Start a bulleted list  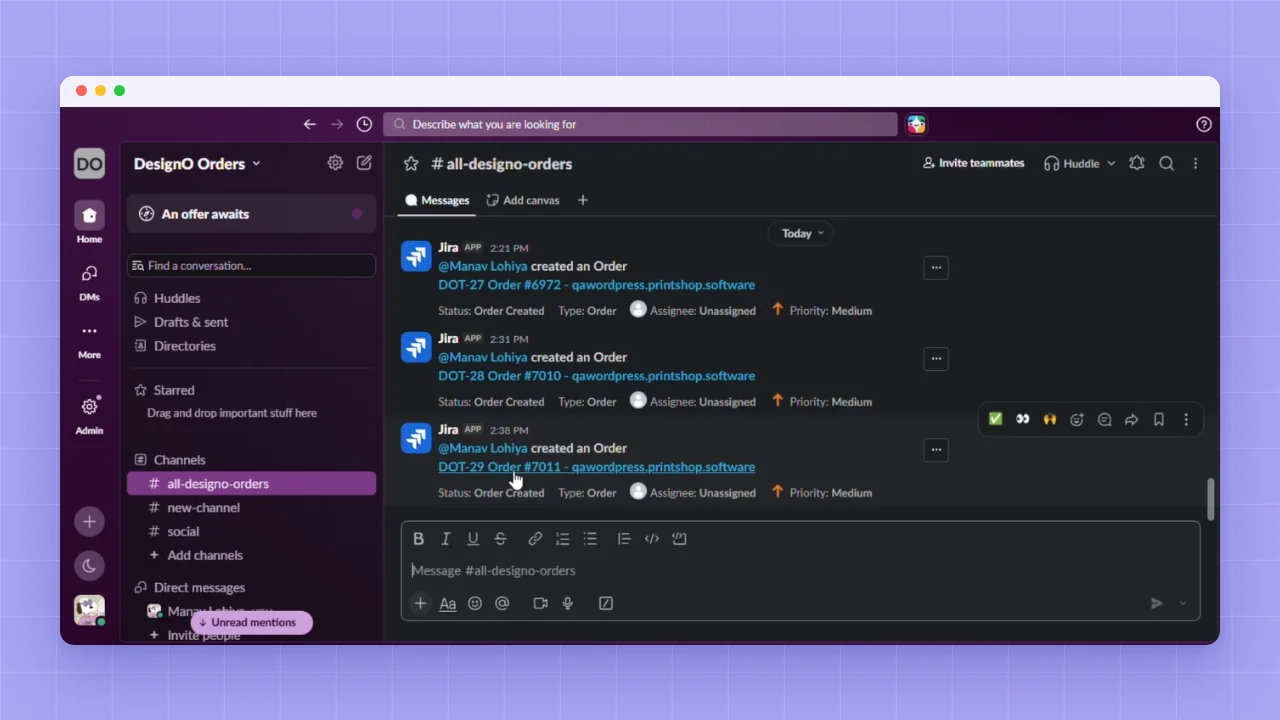590,538
